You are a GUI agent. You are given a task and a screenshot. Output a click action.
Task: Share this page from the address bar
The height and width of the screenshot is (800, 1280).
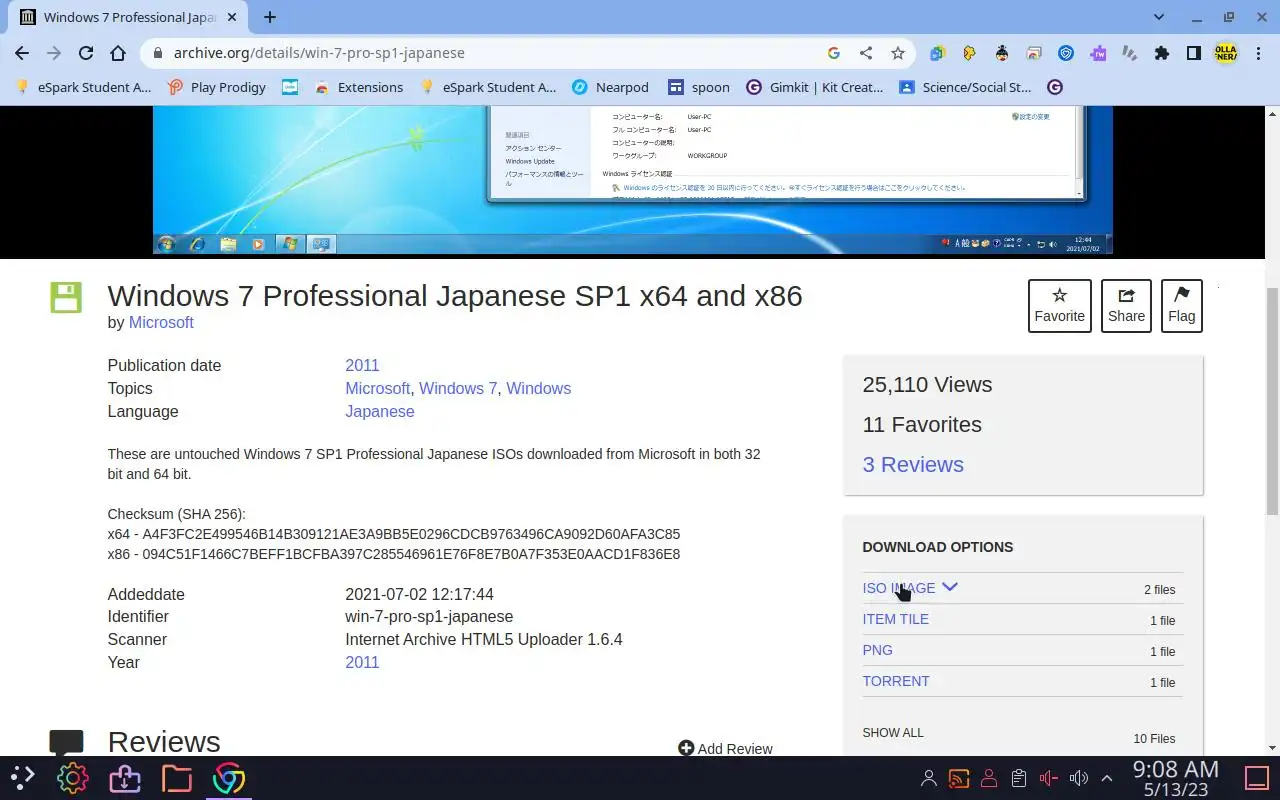point(866,53)
